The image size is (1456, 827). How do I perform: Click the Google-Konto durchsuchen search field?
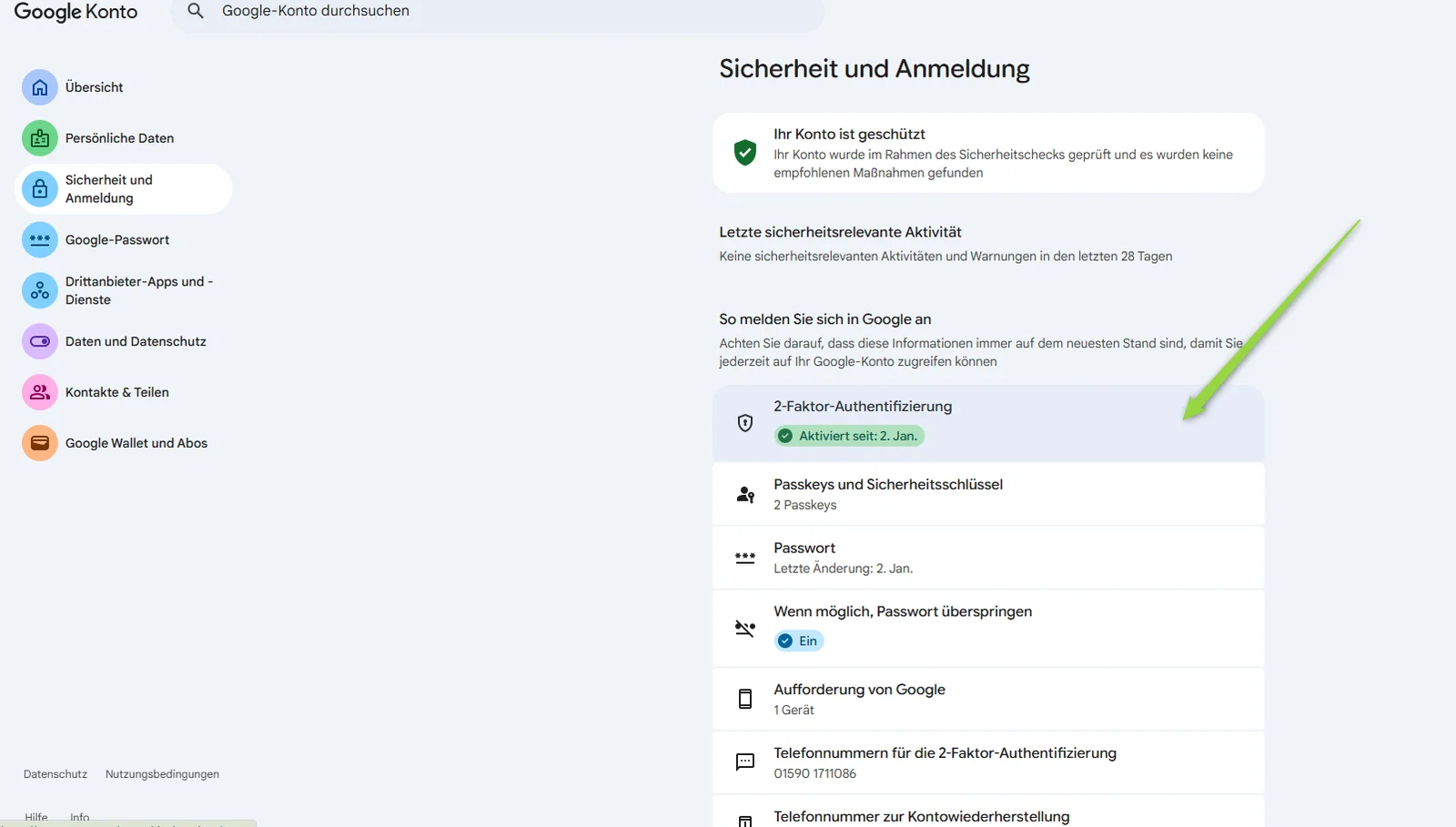pyautogui.click(x=498, y=12)
